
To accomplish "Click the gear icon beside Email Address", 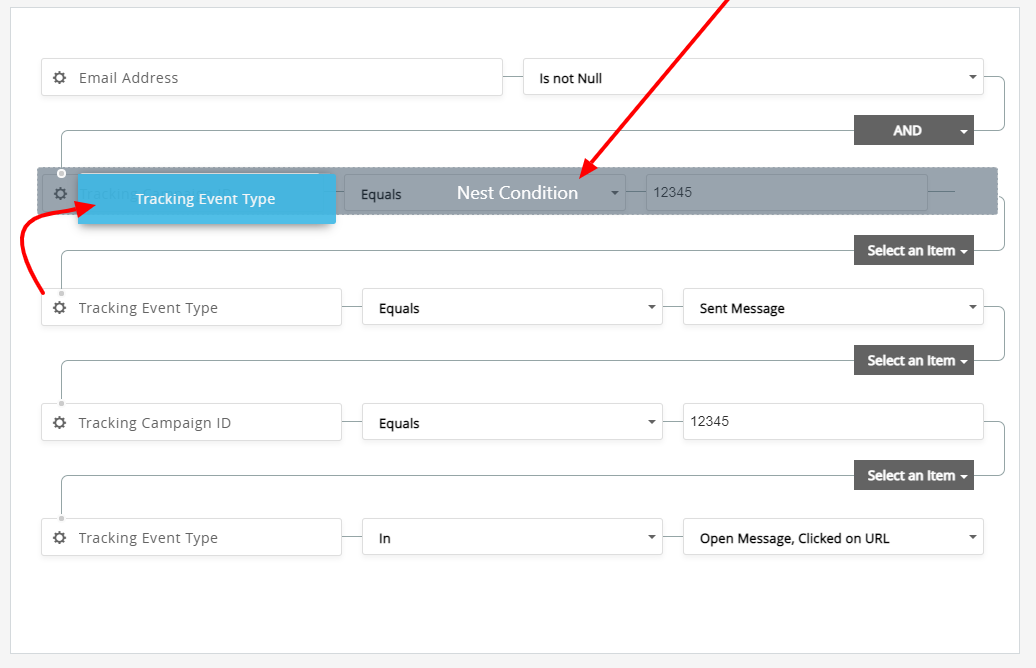I will (59, 78).
